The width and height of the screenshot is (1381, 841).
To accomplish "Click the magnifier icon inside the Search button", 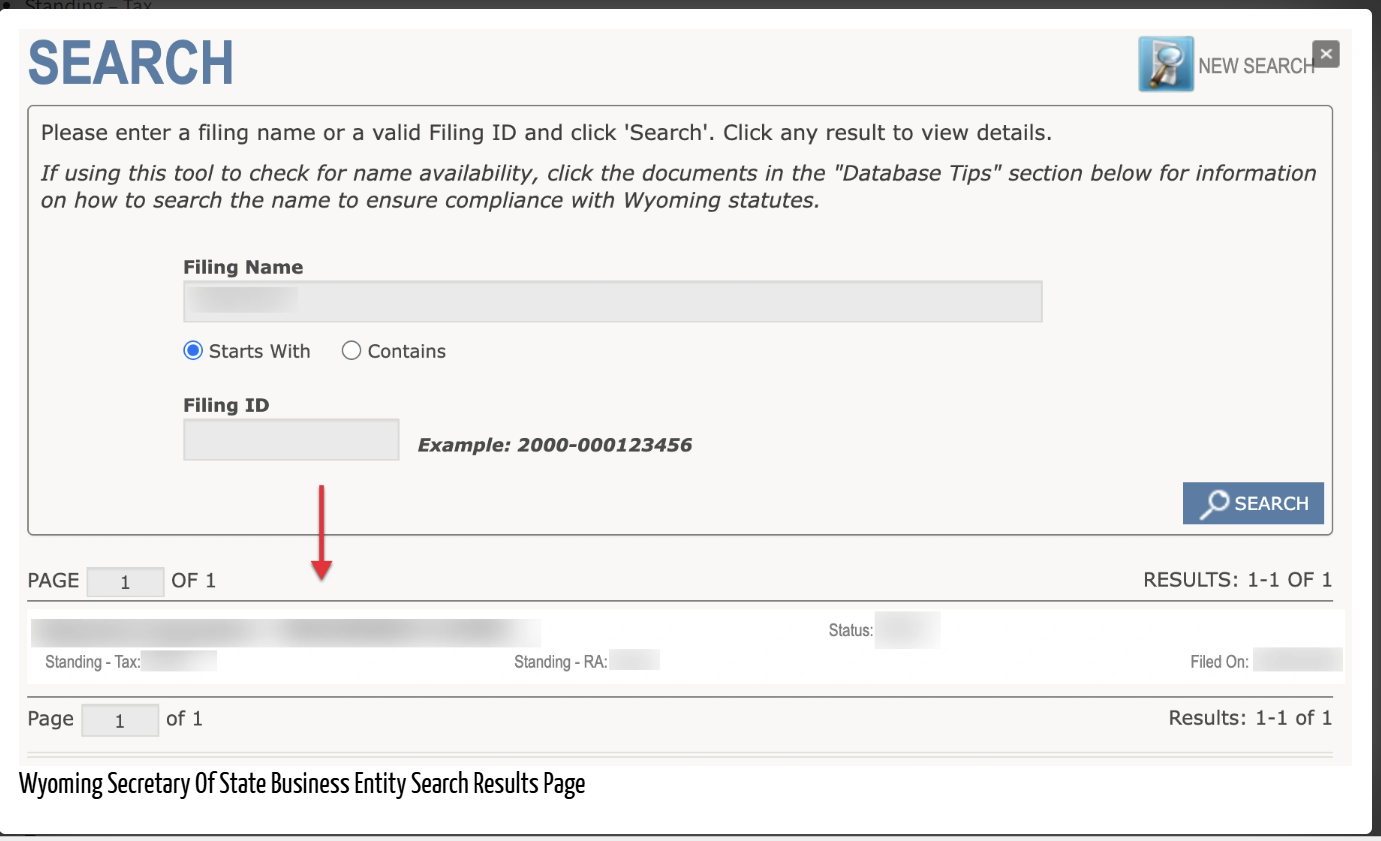I will point(1214,504).
